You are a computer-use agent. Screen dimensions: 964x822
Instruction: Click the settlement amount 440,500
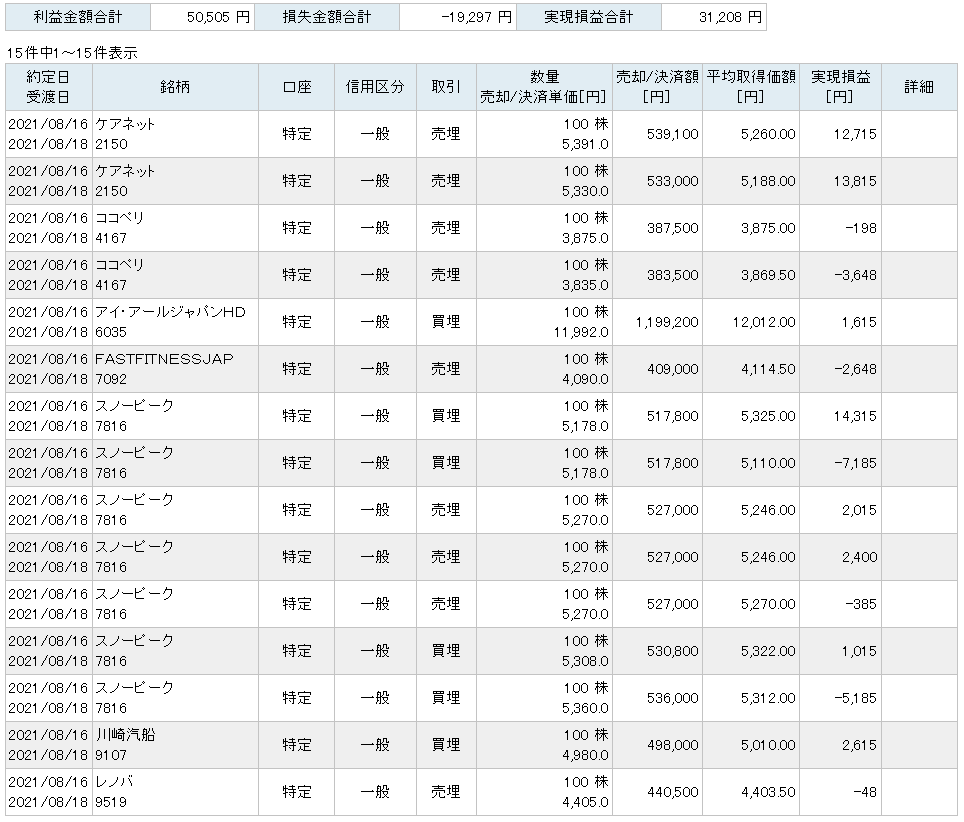pyautogui.click(x=673, y=792)
